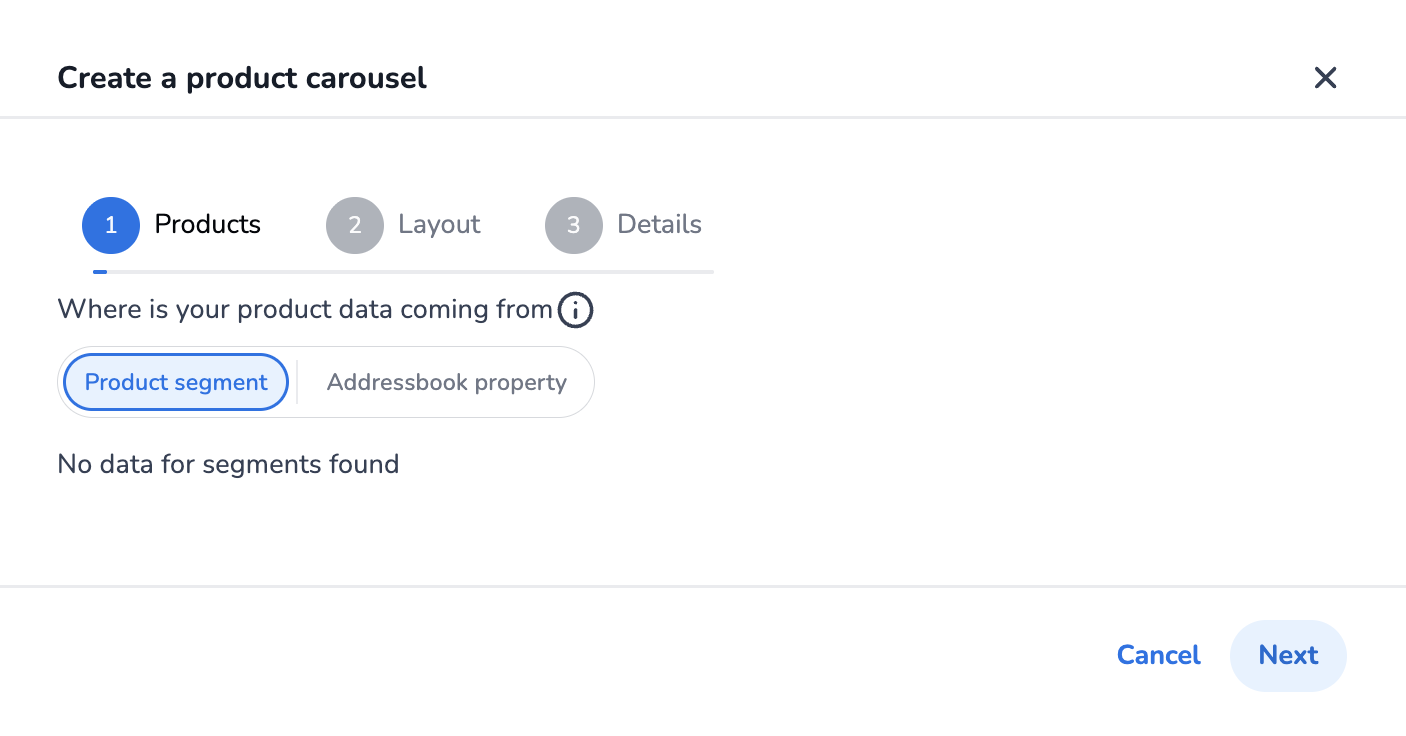This screenshot has height=736, width=1406.
Task: Click the 'No data for segments found' message
Action: point(228,464)
